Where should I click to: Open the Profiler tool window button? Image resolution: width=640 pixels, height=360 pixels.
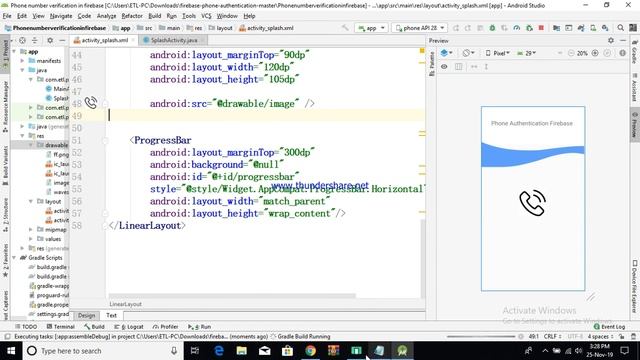click(x=165, y=327)
